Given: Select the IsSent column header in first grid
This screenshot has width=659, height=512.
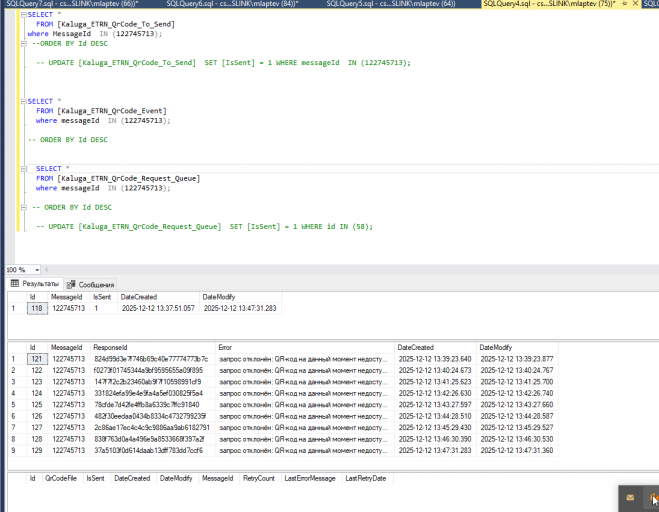Looking at the screenshot, I should click(102, 297).
